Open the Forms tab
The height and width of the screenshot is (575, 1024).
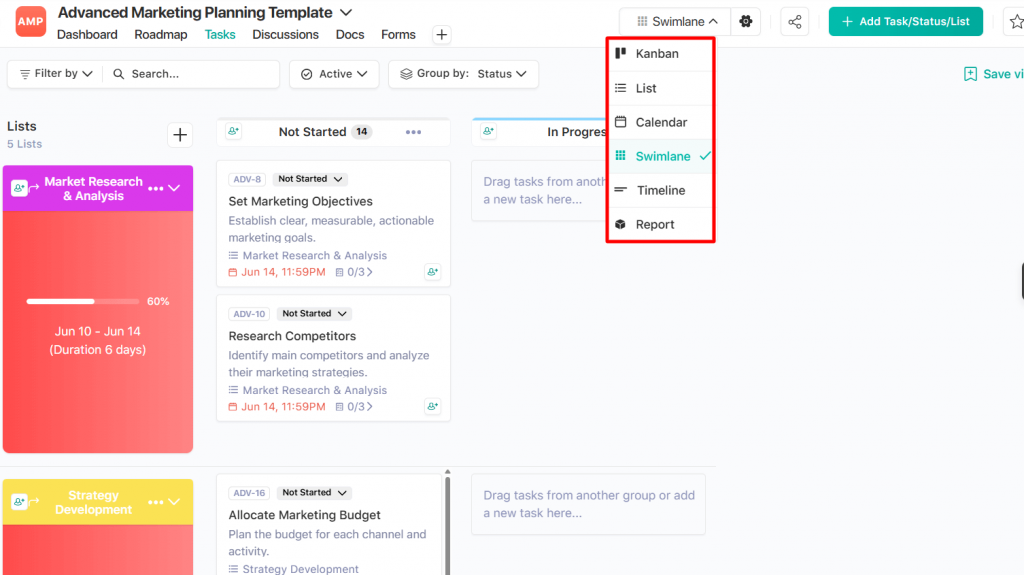(x=398, y=35)
